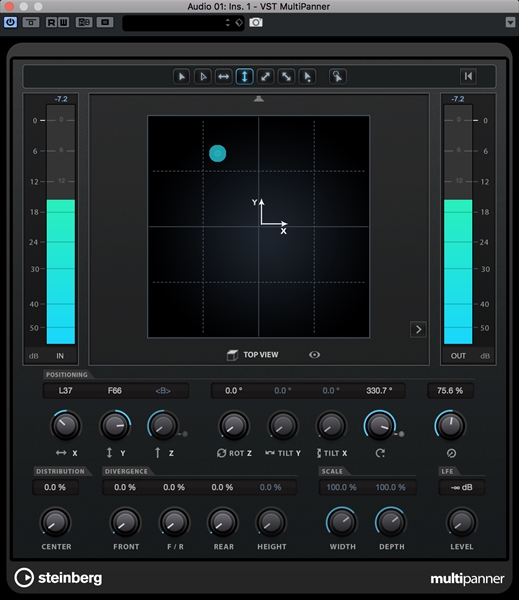This screenshot has width=519, height=600.
Task: Select the standard arrow positioning tool
Action: (x=182, y=77)
